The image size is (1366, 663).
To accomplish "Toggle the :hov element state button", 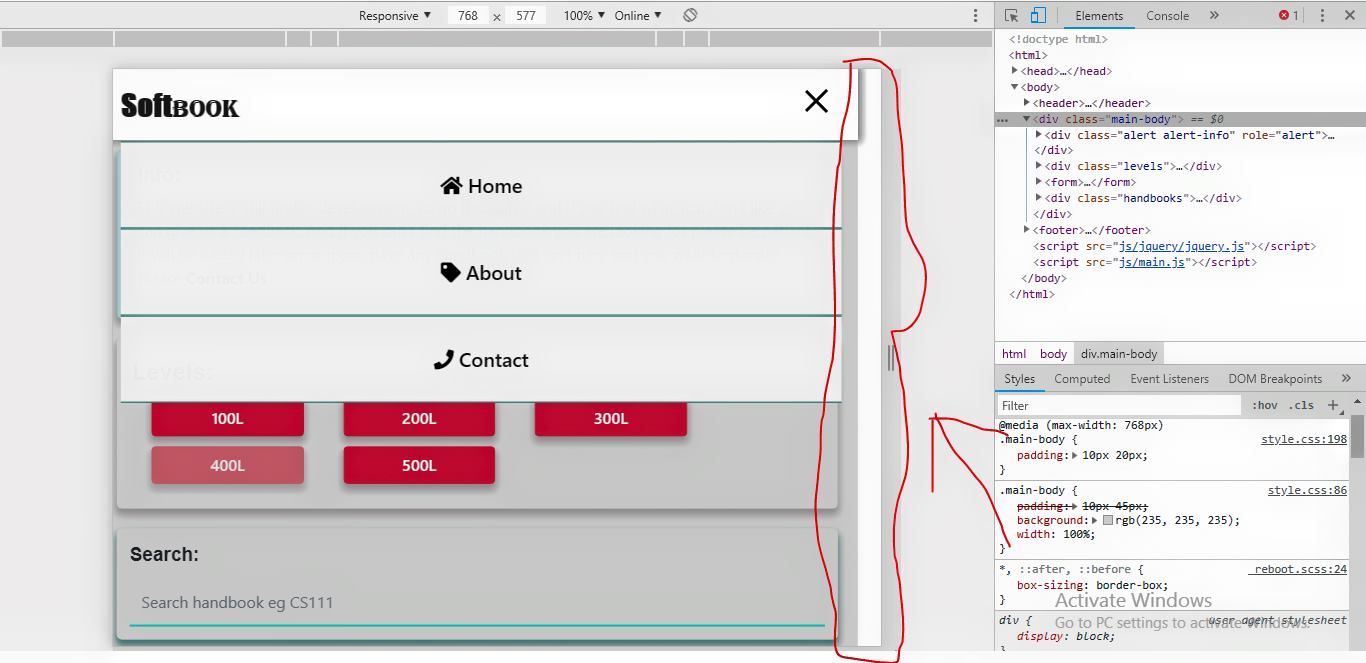I will coord(1265,405).
